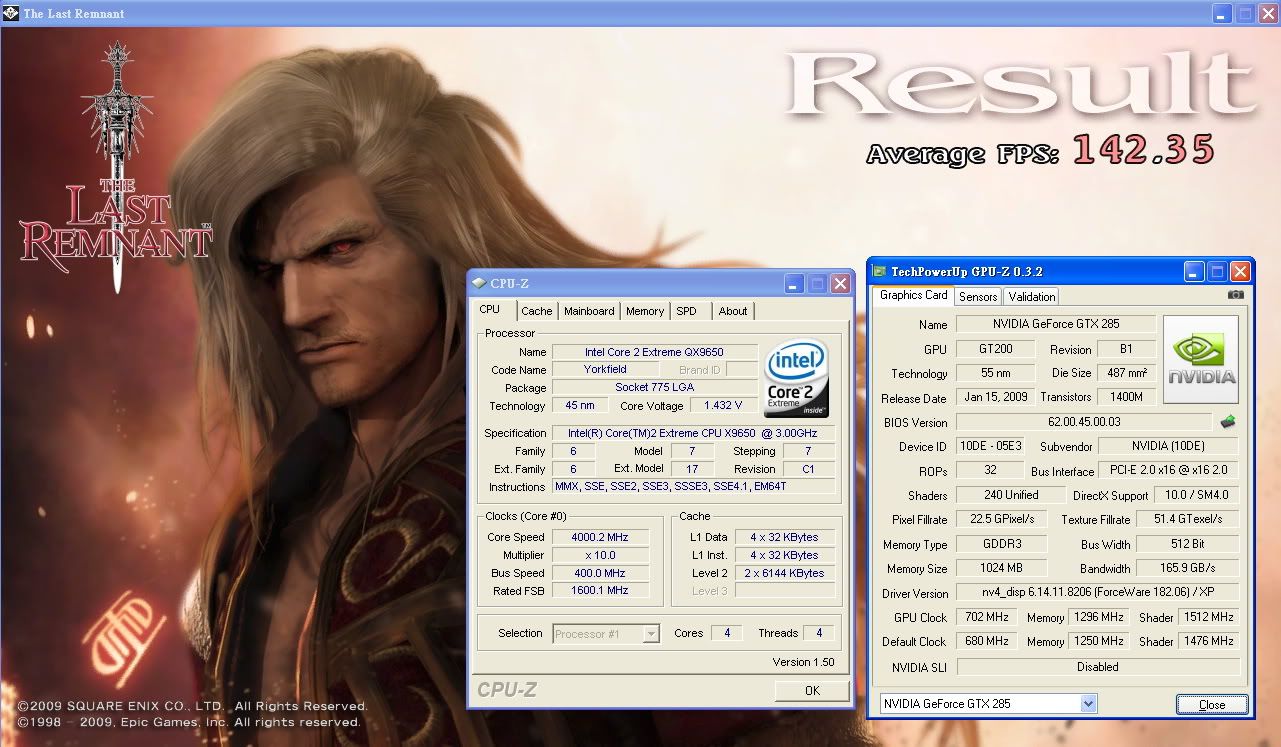Click the Rated FSB value 1600.1 MHz

598,591
